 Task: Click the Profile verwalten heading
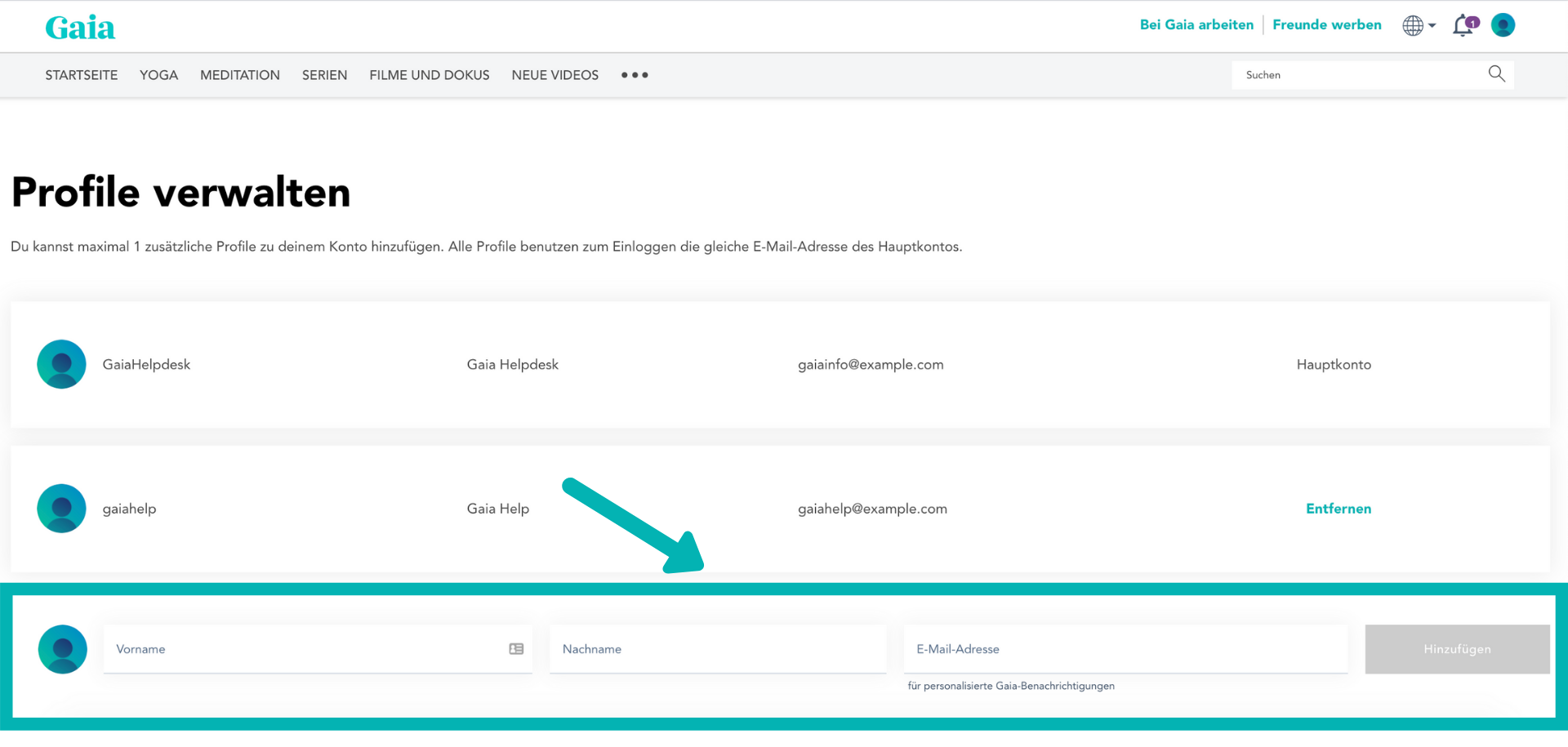(180, 193)
